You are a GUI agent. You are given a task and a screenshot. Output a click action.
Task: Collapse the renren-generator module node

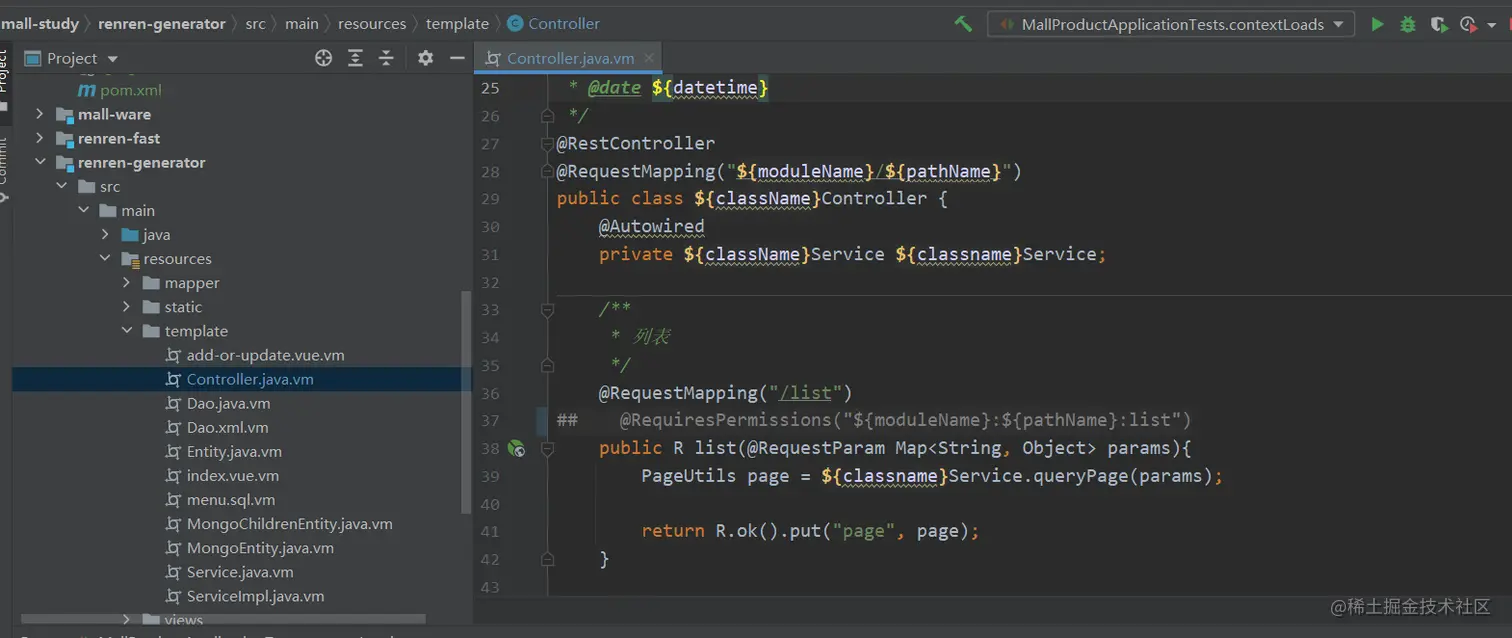pos(40,162)
